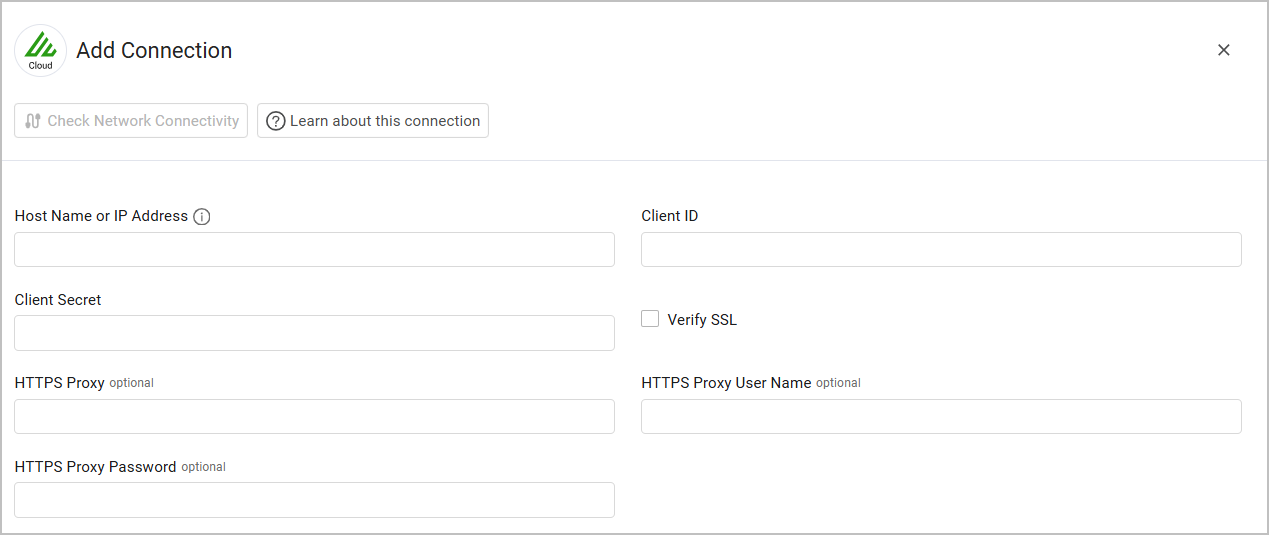Click the Verify SSL label text
Image resolution: width=1269 pixels, height=535 pixels.
coord(702,320)
